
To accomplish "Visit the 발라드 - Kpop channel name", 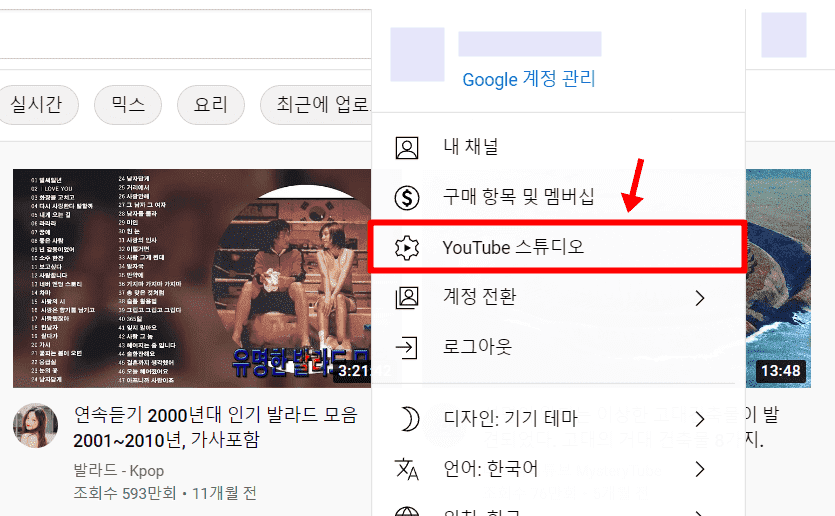I will (119, 471).
